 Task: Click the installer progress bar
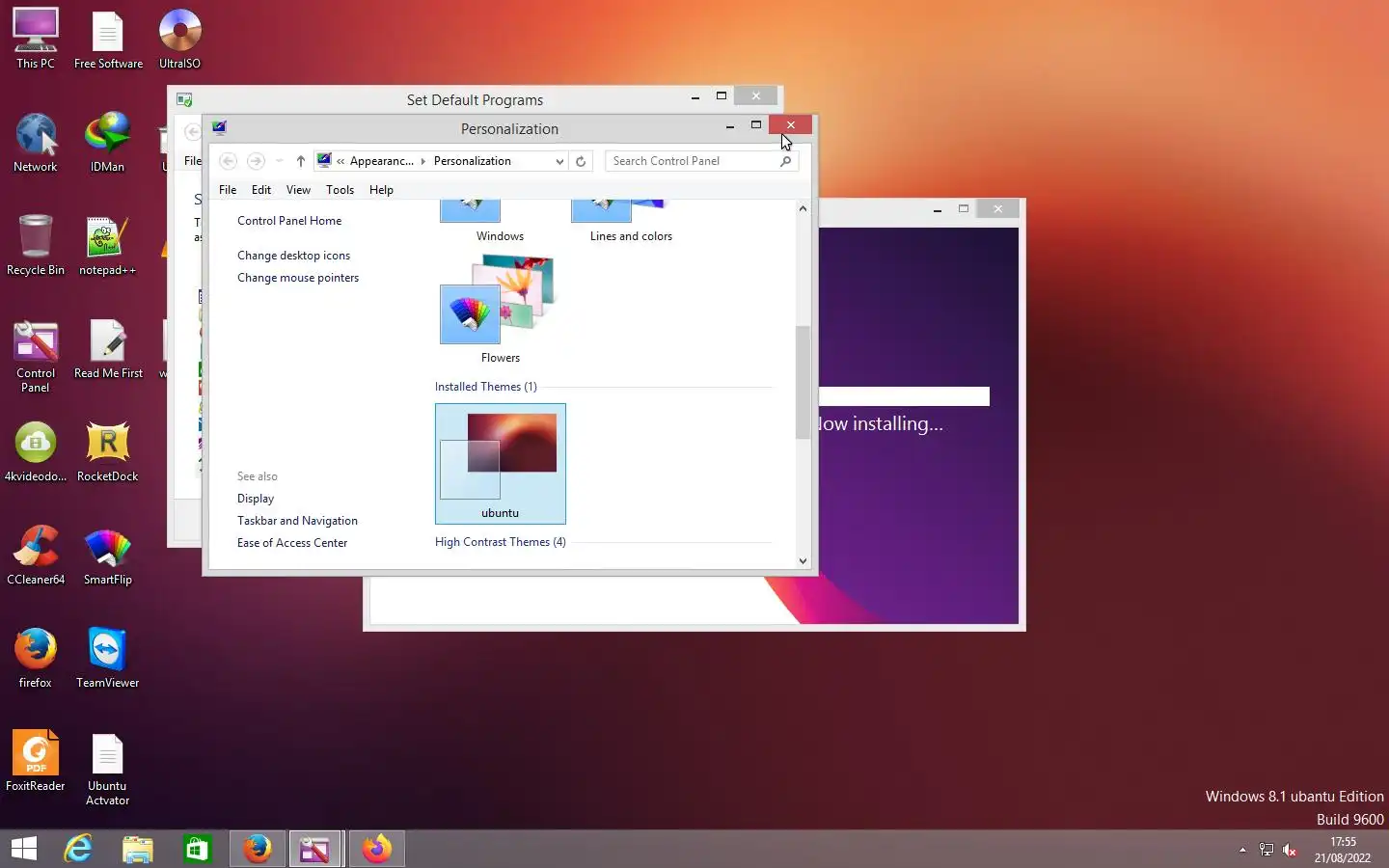click(904, 396)
